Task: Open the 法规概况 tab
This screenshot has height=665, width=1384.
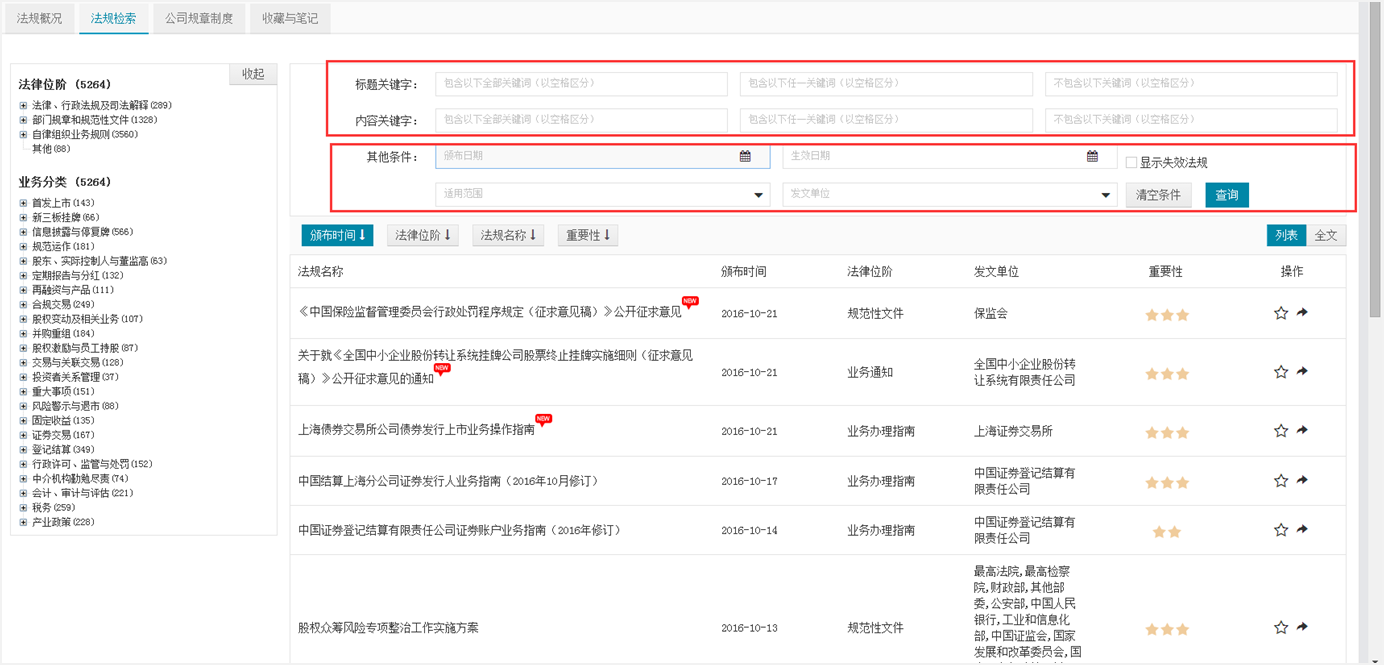Action: 40,18
